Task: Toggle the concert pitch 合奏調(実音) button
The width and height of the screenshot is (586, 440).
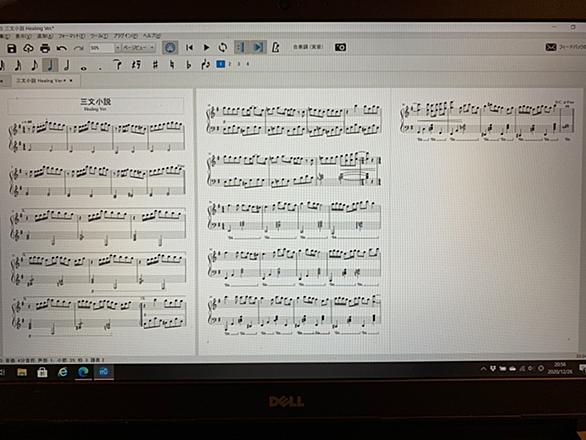Action: pos(308,47)
